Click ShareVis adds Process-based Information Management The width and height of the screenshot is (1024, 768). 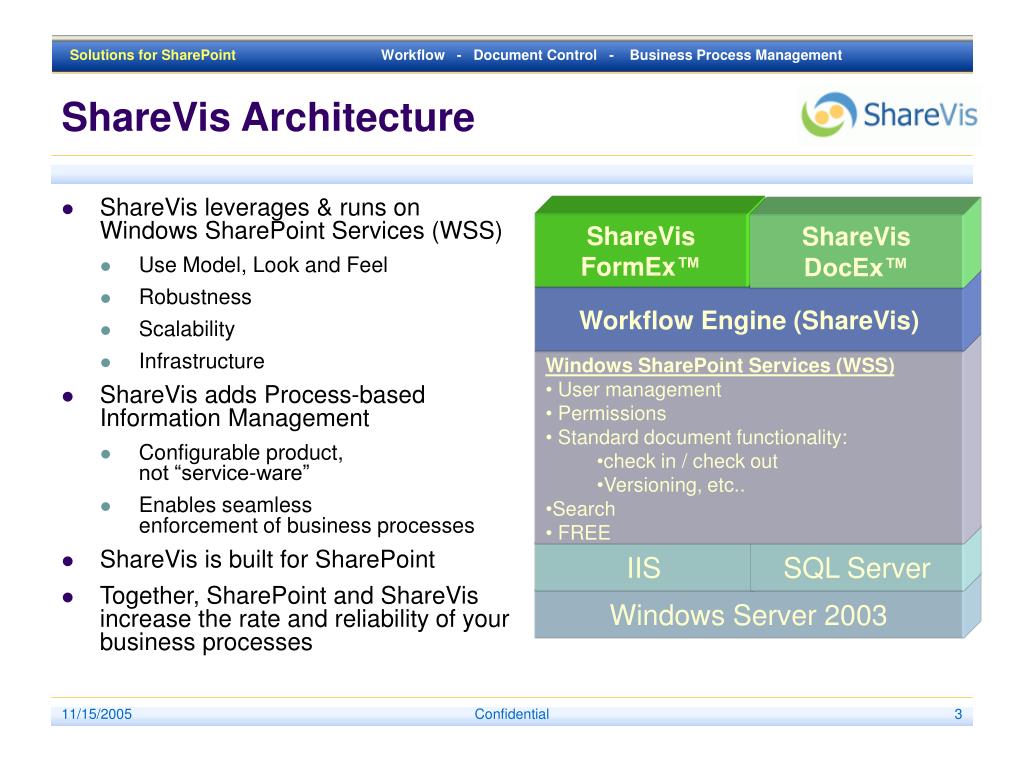coord(263,406)
